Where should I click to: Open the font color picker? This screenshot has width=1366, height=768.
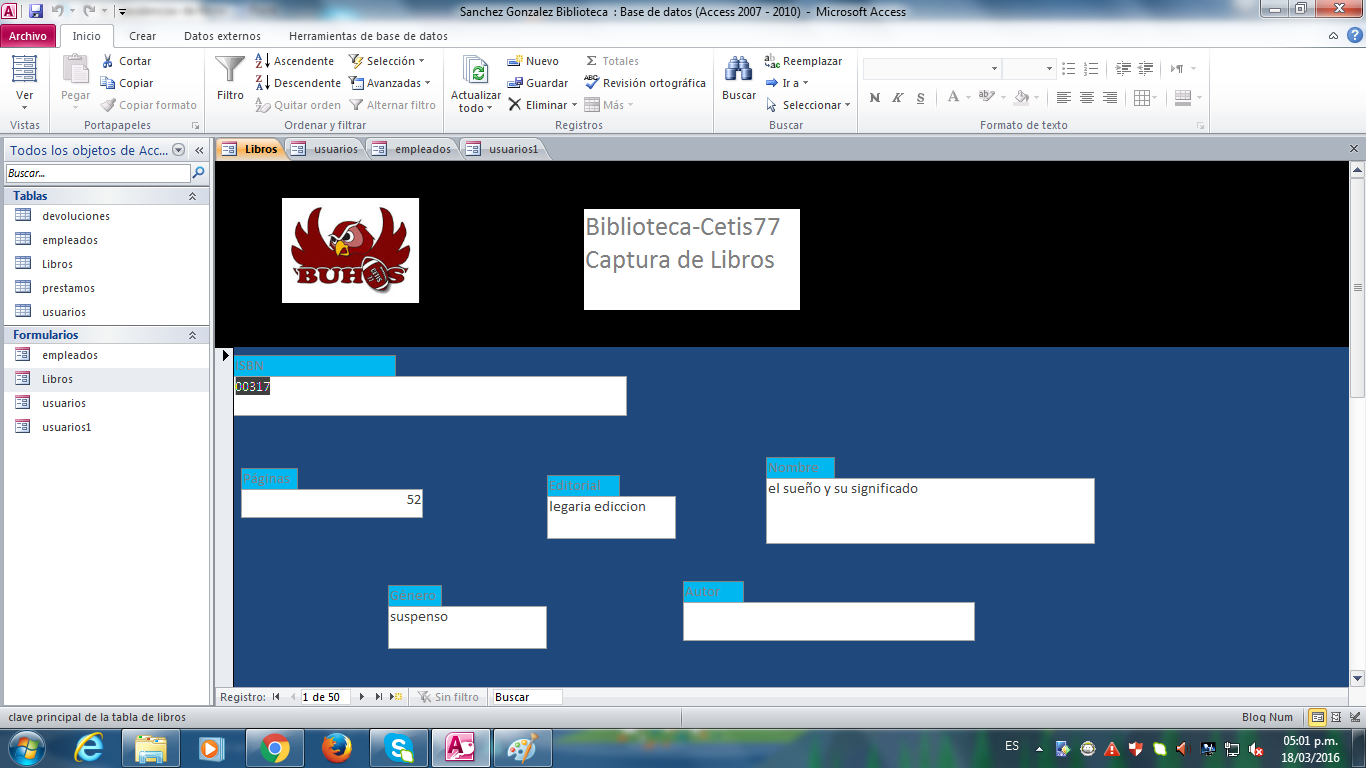click(958, 97)
